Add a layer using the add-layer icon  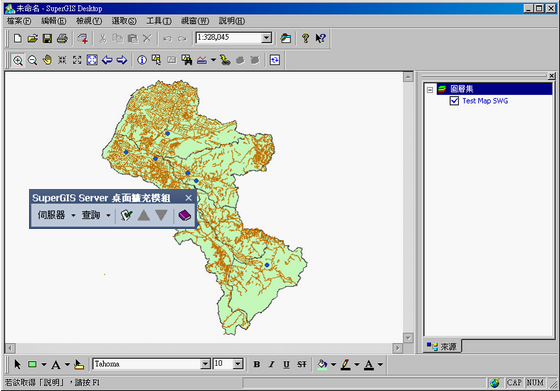[x=82, y=39]
